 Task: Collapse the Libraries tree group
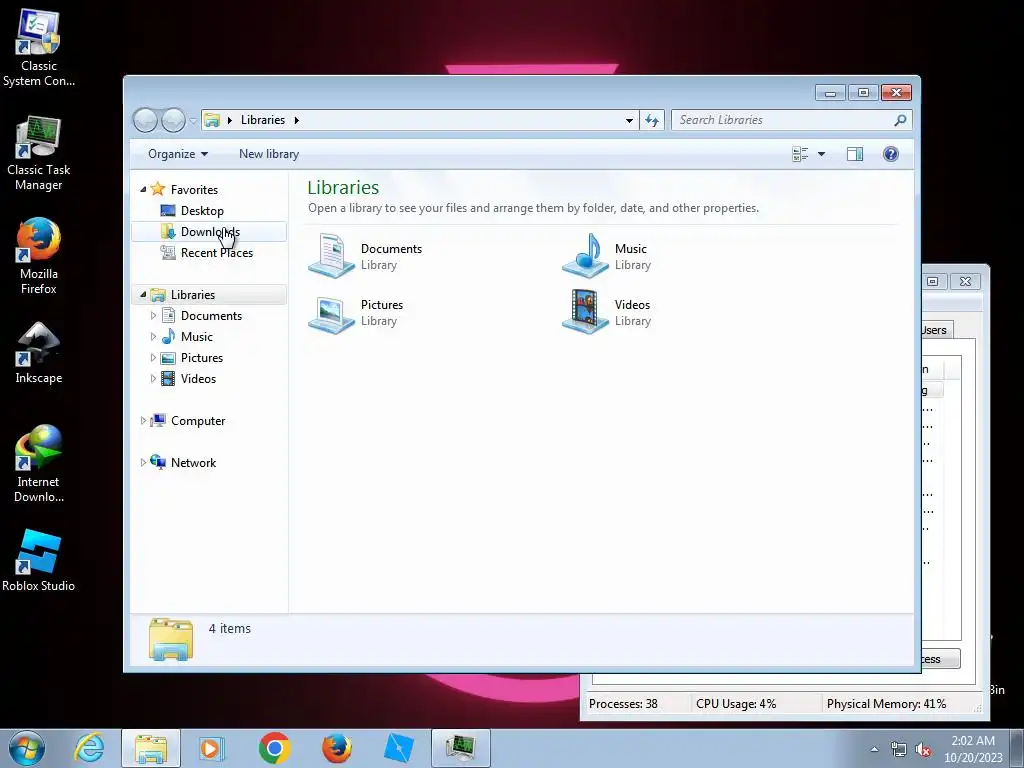[143, 295]
